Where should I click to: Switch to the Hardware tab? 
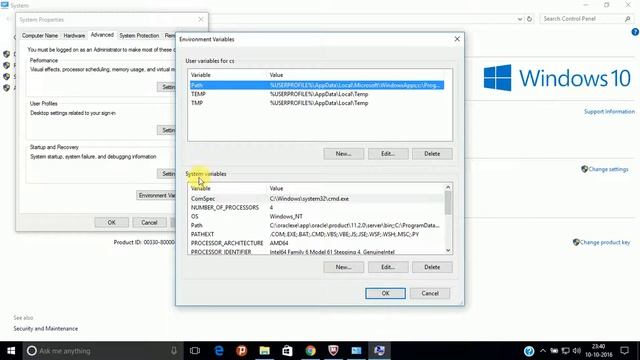(x=74, y=36)
